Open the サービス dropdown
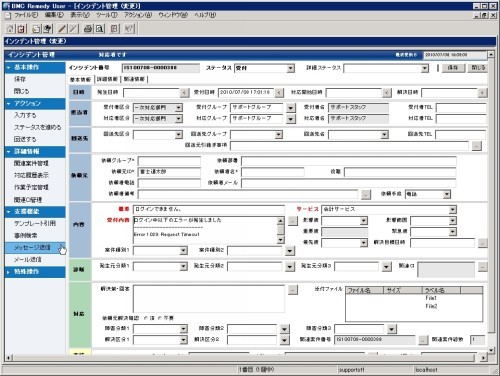The image size is (500, 376). coord(452,210)
